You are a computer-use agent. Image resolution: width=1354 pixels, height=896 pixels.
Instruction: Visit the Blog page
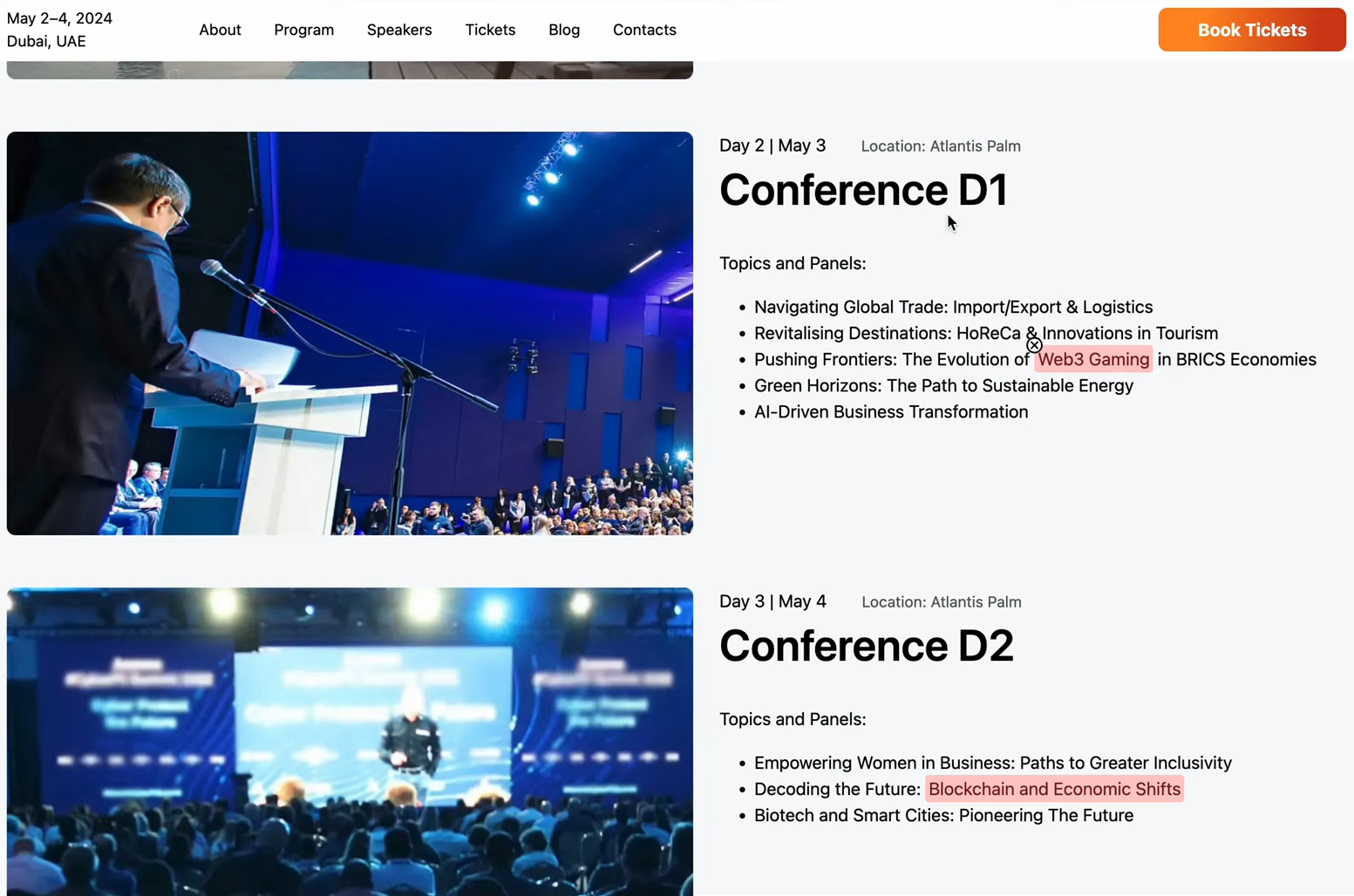click(x=563, y=30)
